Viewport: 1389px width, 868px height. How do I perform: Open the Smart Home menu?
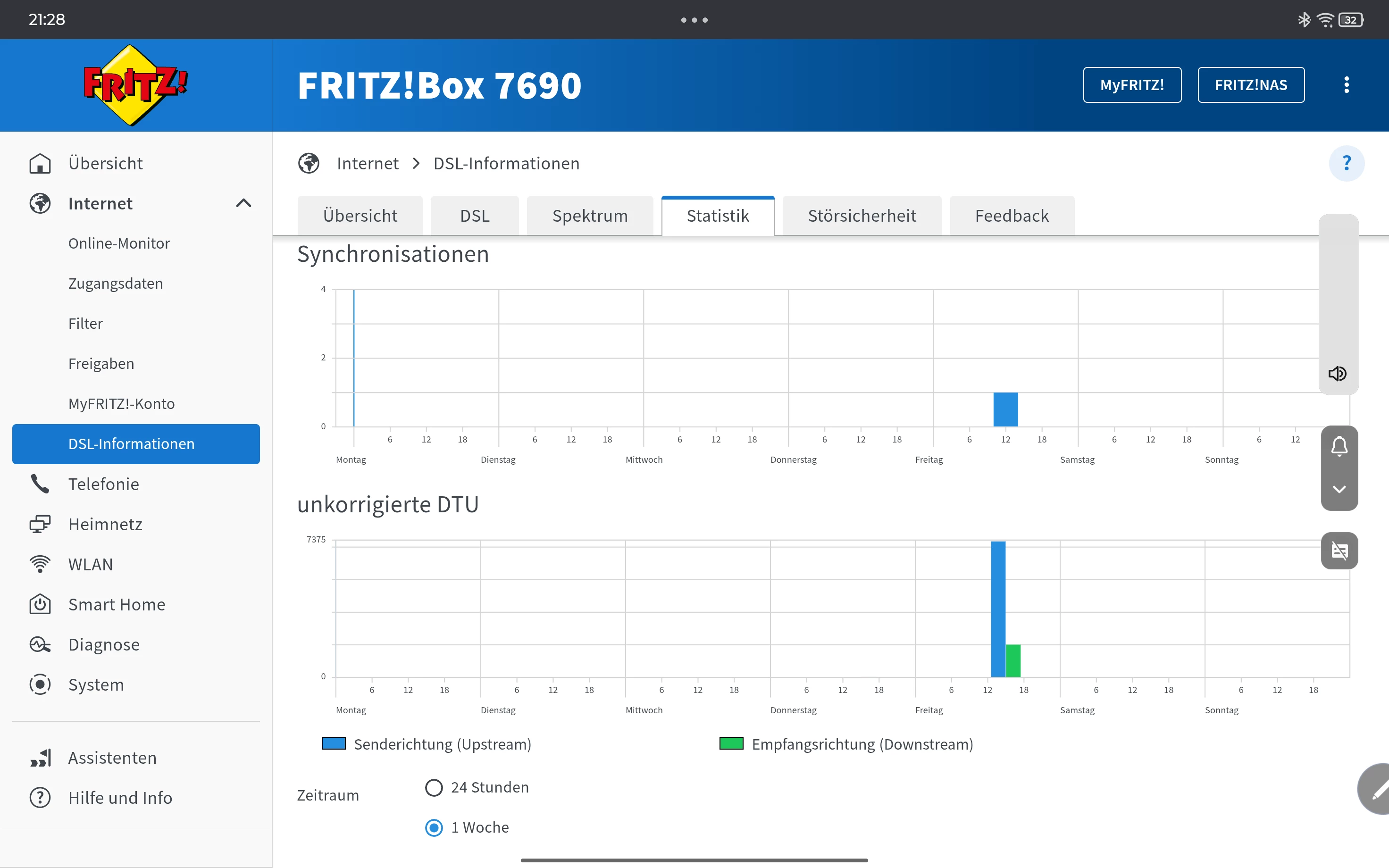(x=117, y=604)
